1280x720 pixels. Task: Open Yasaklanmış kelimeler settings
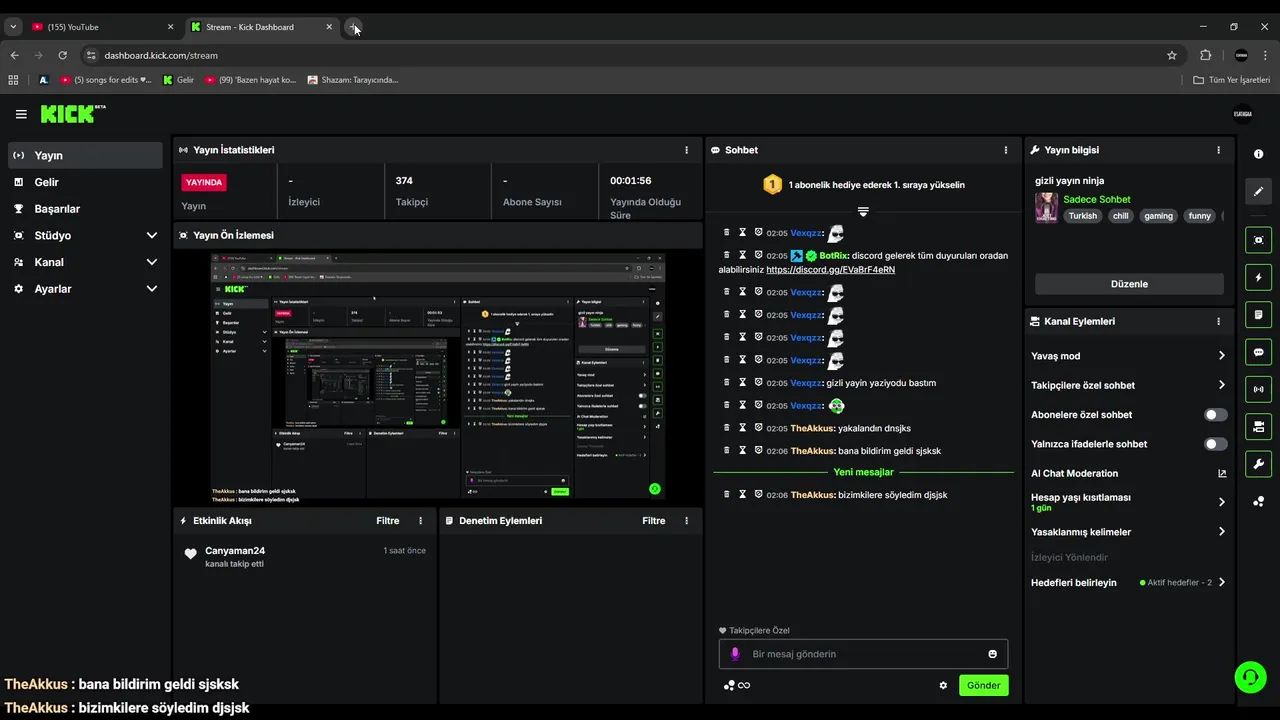tap(1221, 532)
